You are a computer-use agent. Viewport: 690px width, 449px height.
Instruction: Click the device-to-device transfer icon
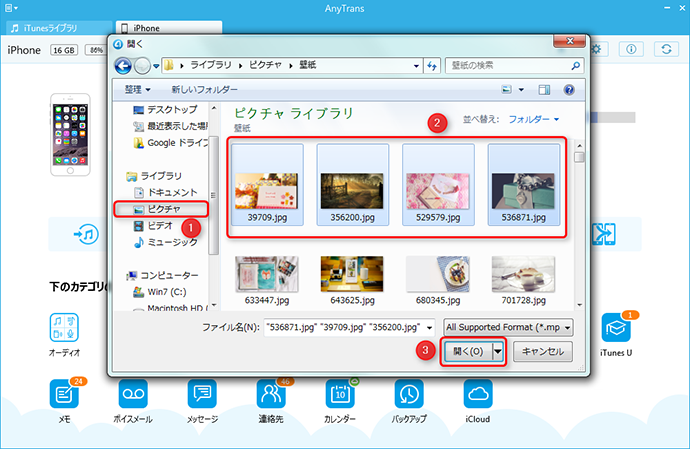coord(604,234)
